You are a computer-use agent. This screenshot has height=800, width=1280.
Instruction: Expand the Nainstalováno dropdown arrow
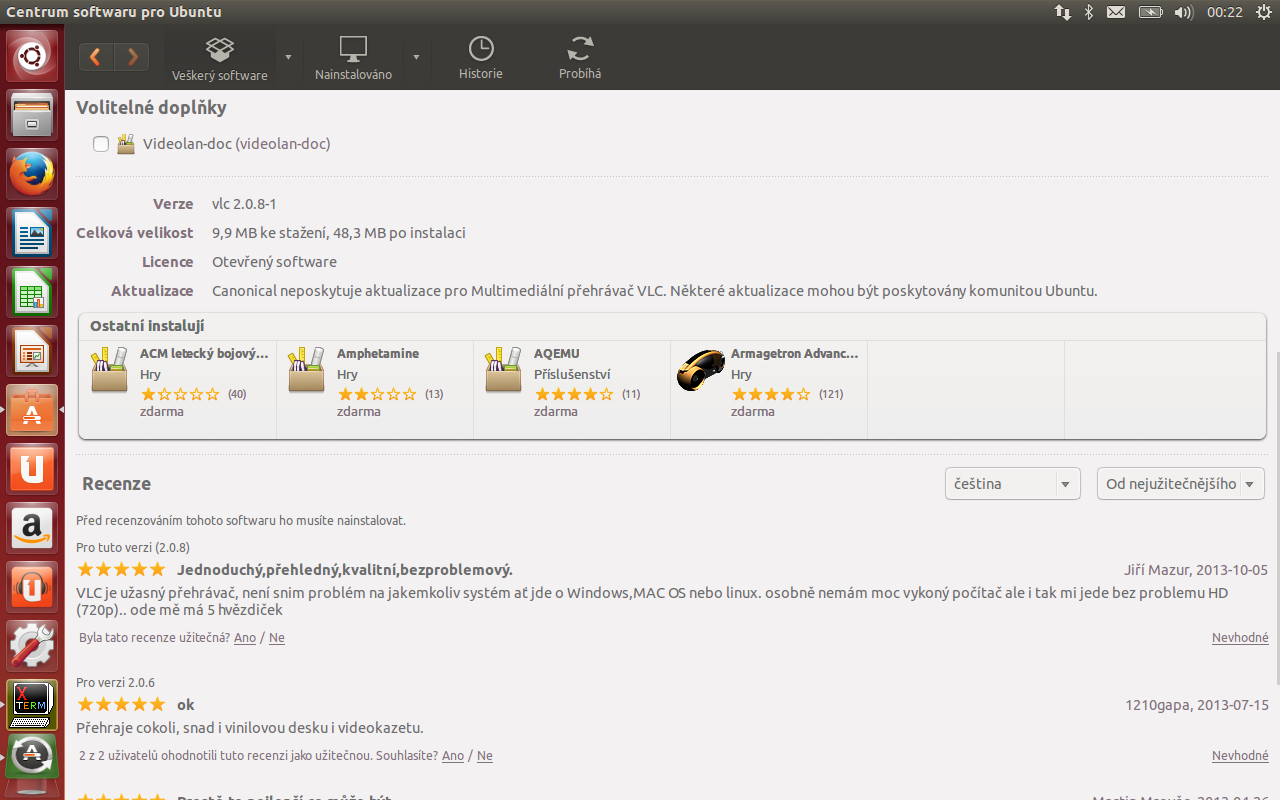(x=416, y=57)
